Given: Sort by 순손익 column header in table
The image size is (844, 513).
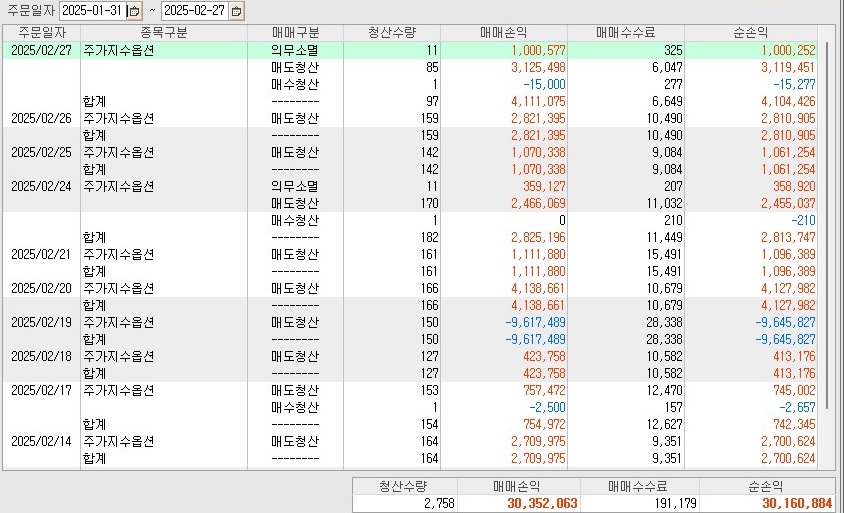Looking at the screenshot, I should pos(750,33).
